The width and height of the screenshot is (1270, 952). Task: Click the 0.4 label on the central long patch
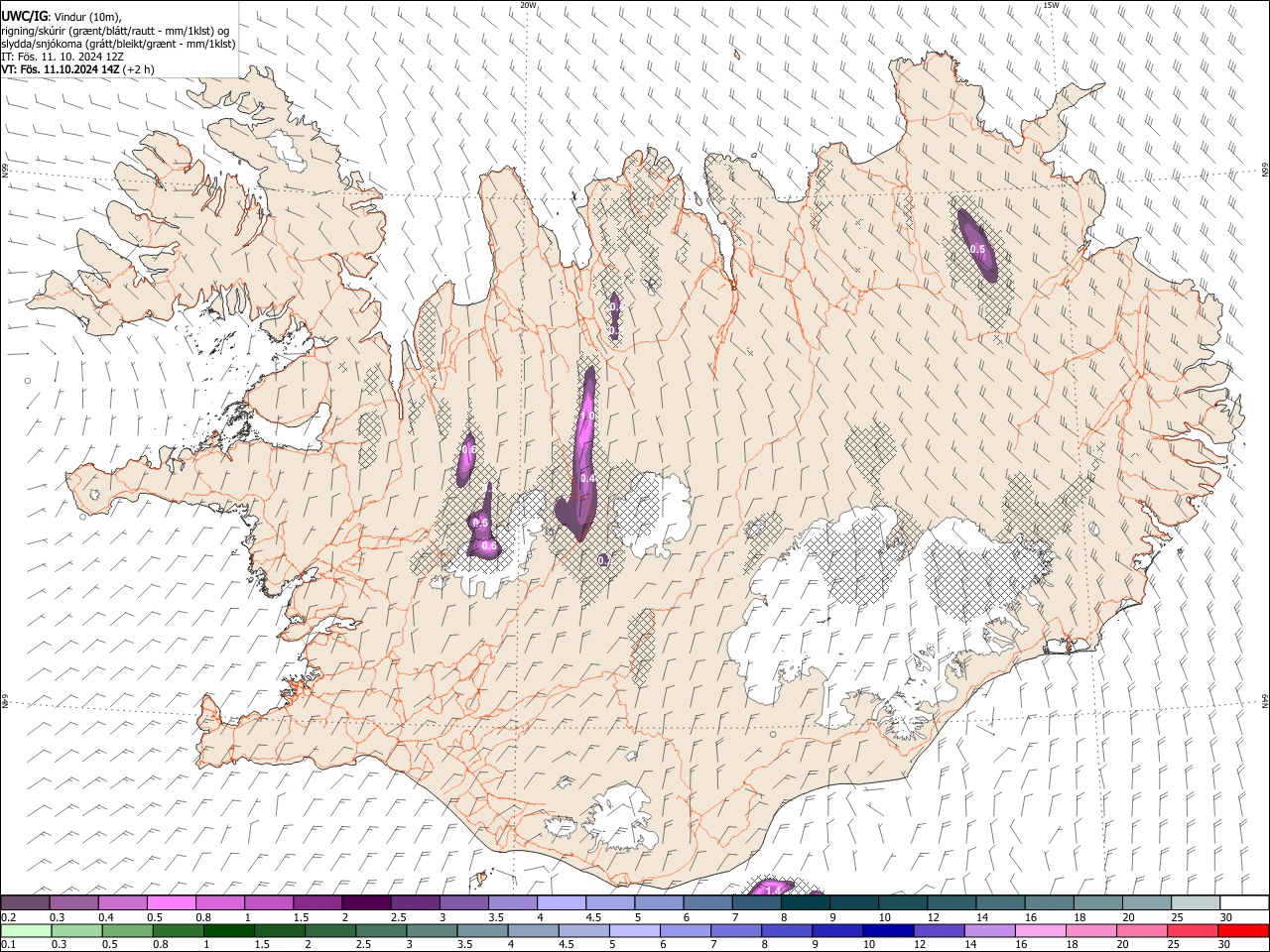pyautogui.click(x=587, y=478)
